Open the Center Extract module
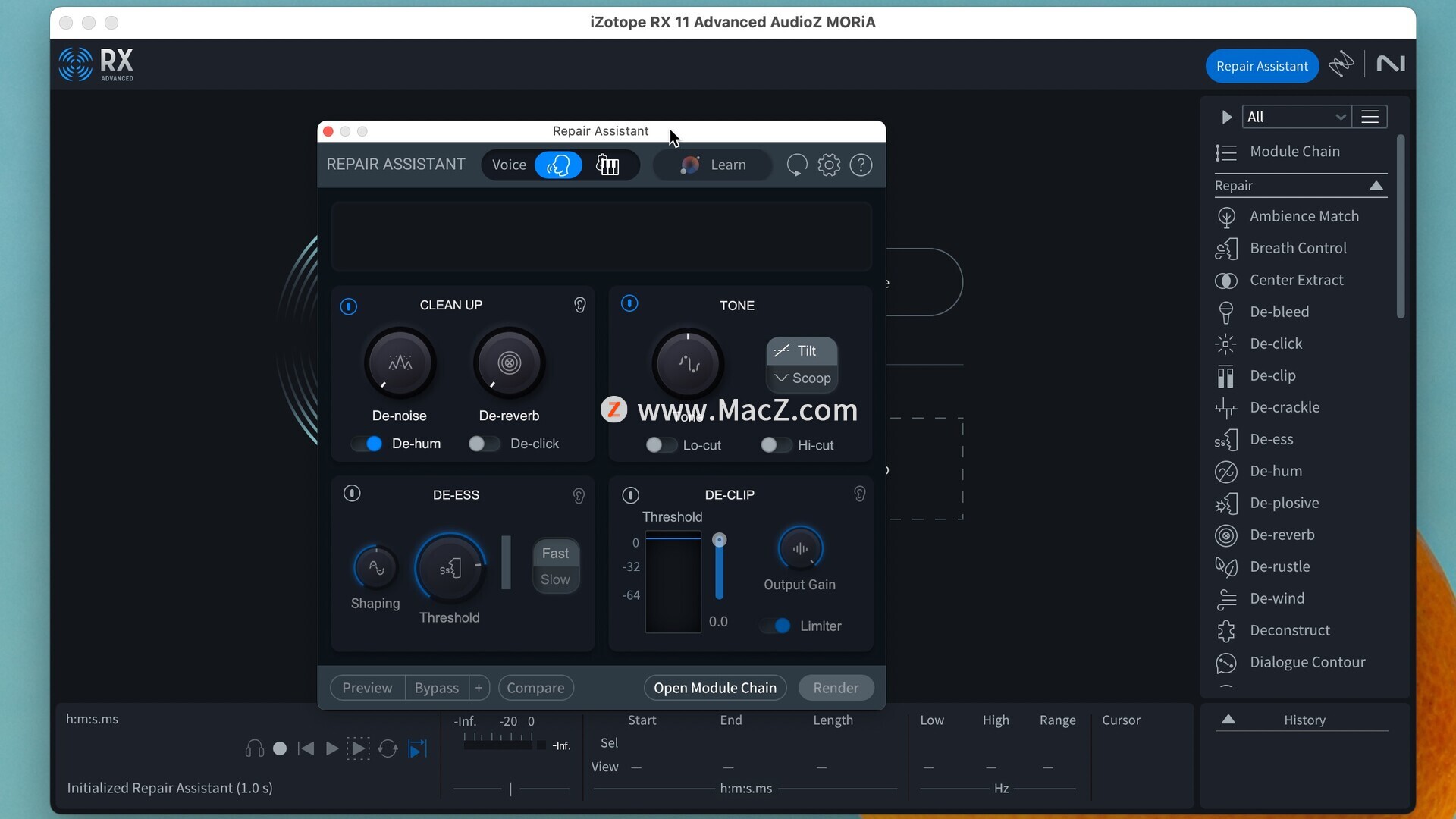Screen dimensions: 1456x819 pyautogui.click(x=1301, y=281)
